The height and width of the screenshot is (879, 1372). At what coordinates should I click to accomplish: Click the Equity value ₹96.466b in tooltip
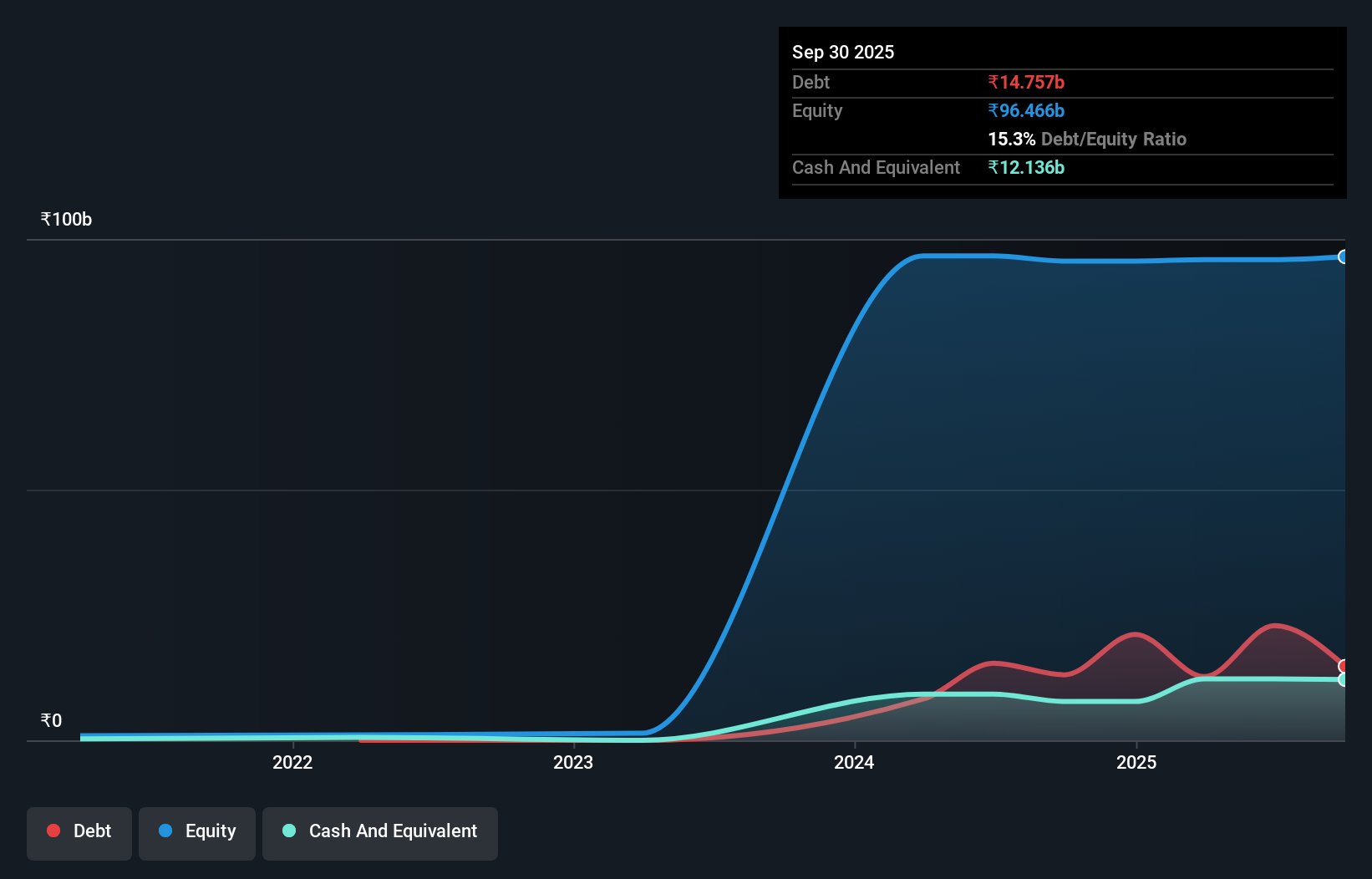click(1026, 110)
